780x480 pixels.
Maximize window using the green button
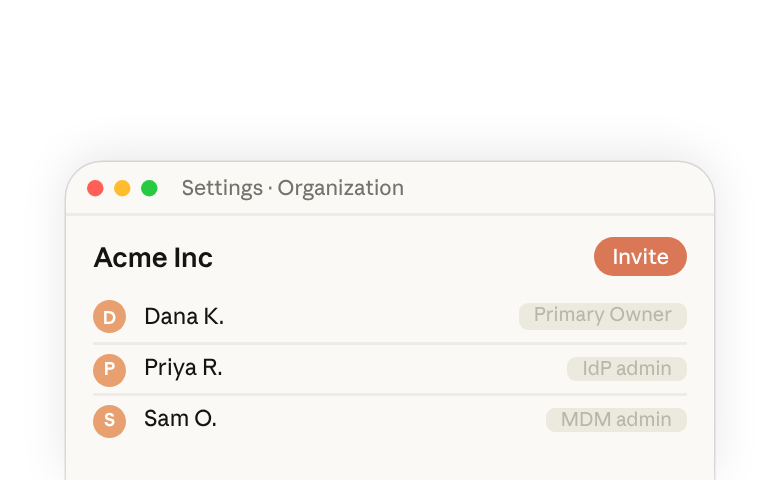(149, 189)
